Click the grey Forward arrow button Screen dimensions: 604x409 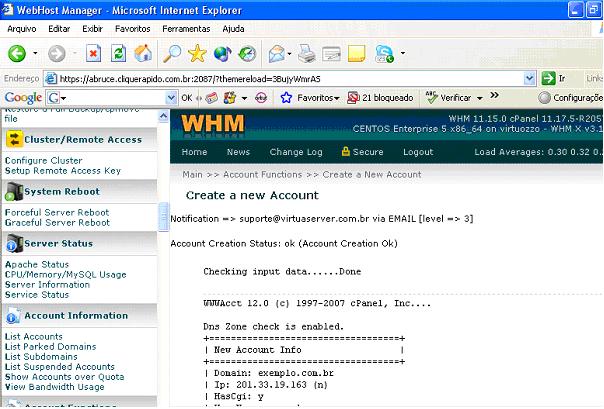(x=57, y=53)
